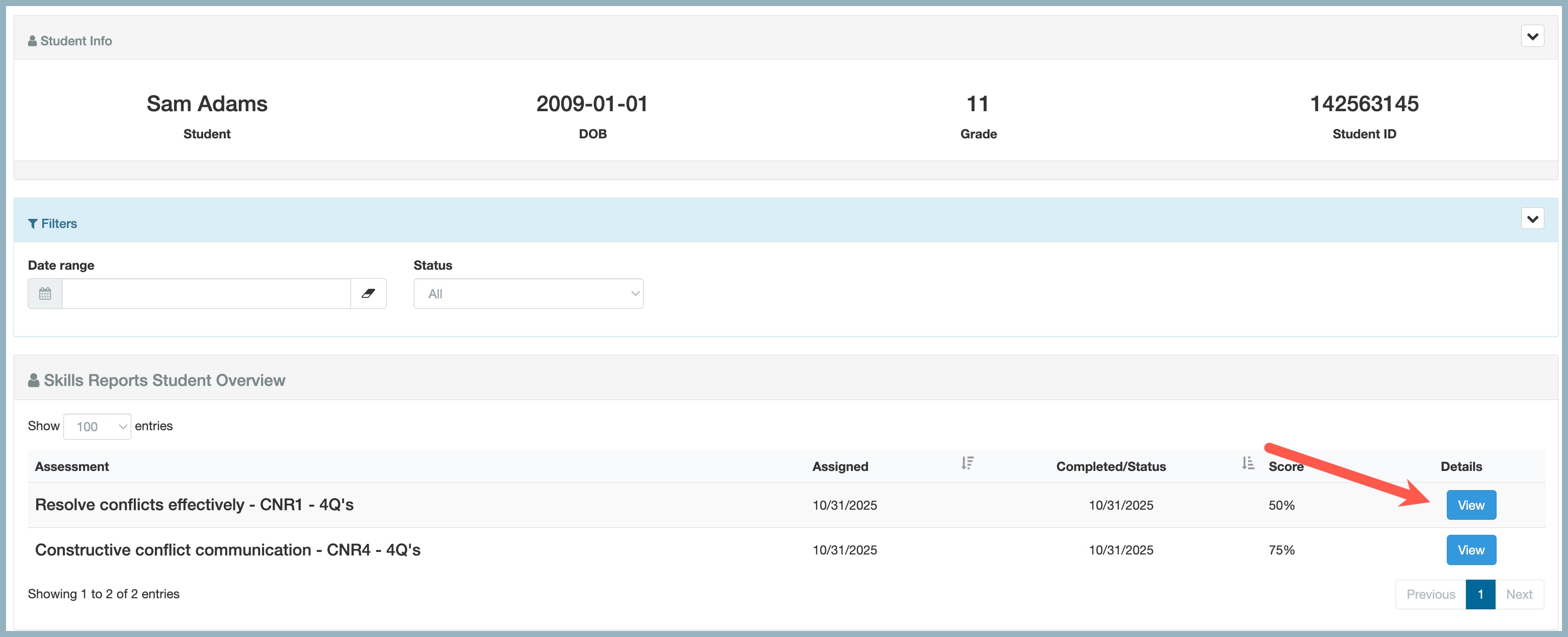The height and width of the screenshot is (637, 1568).
Task: Sort by the Assessment column header
Action: click(x=72, y=466)
